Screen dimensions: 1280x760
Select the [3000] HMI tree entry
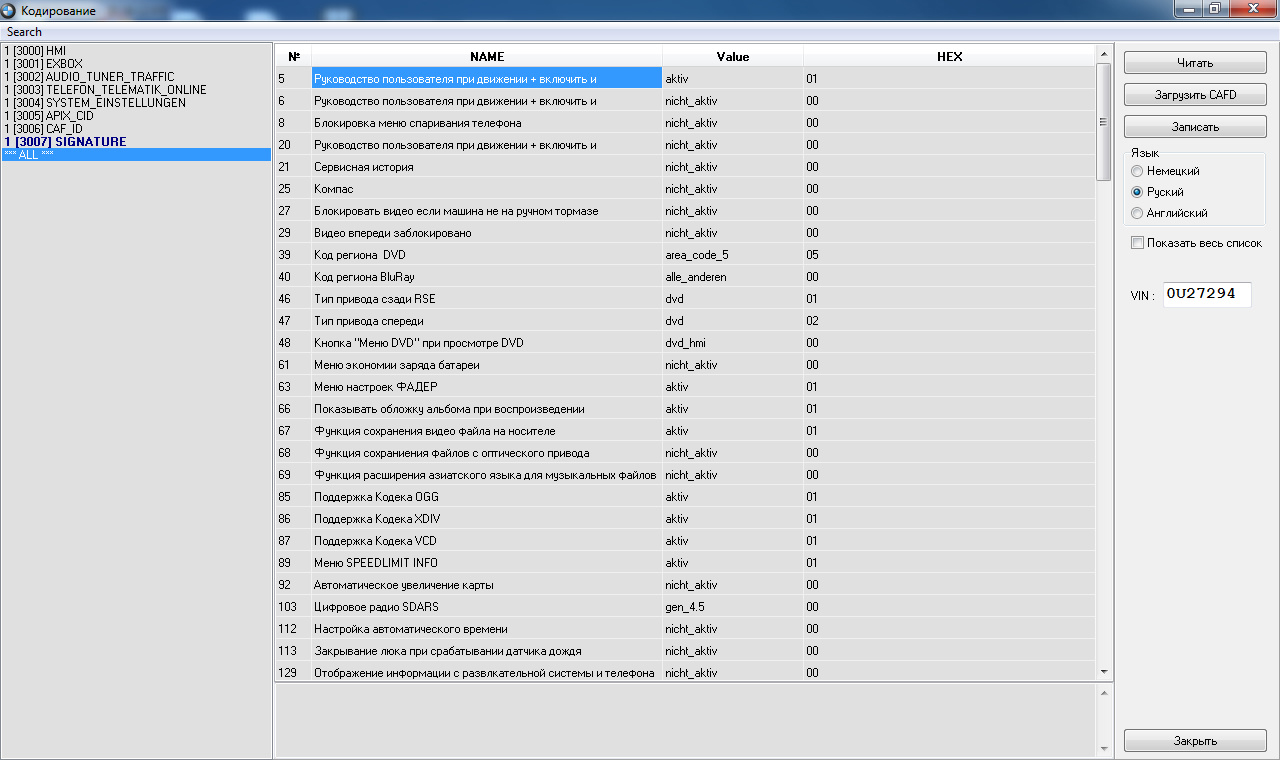[36, 51]
